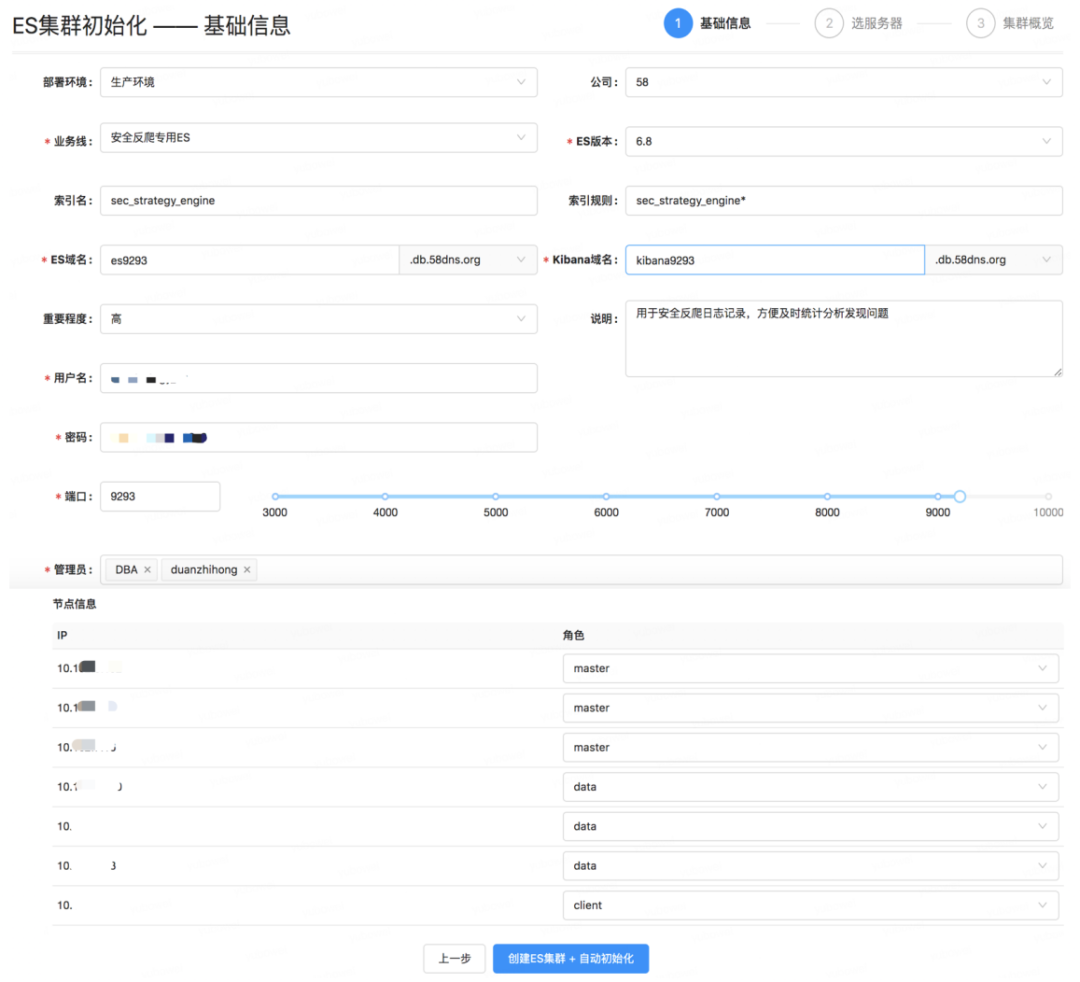The width and height of the screenshot is (1080, 982).
Task: Go to step 2 选服务器
Action: [858, 23]
